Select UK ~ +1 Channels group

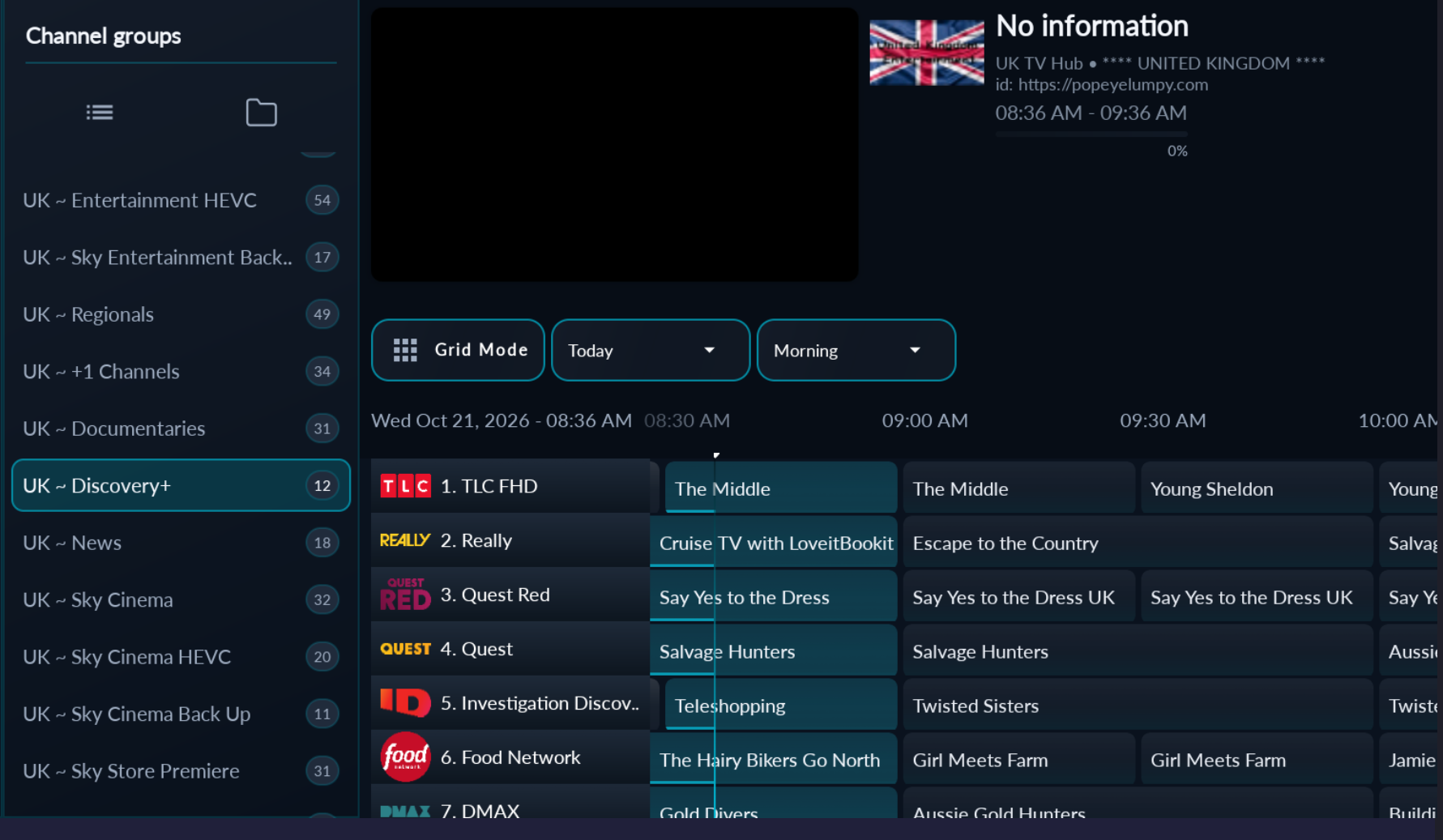click(181, 372)
